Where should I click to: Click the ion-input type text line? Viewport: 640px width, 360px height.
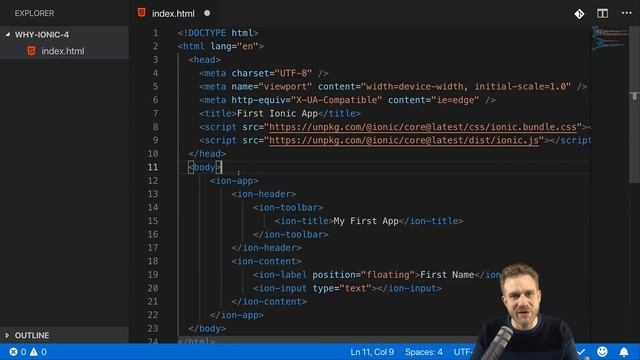tap(347, 289)
